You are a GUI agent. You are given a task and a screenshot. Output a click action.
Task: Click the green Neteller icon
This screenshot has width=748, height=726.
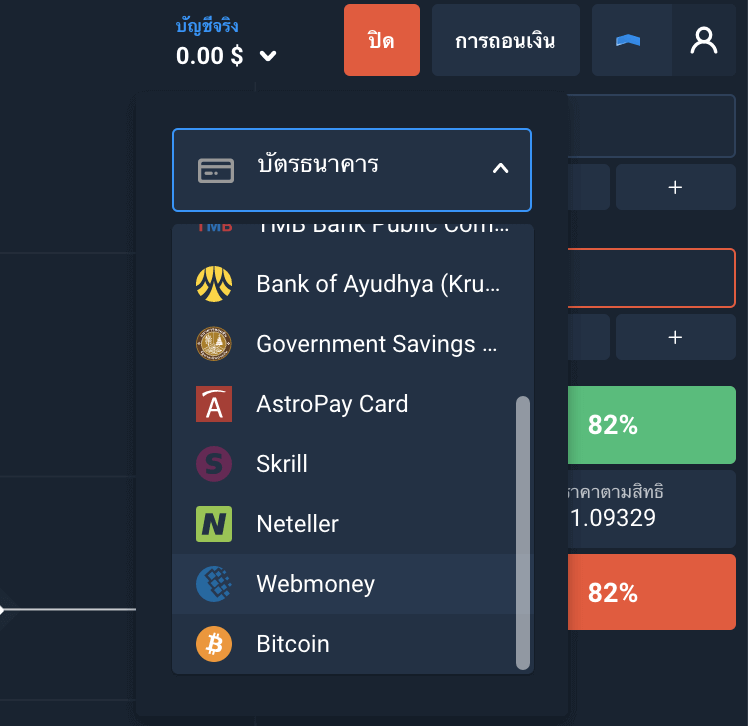click(x=214, y=524)
